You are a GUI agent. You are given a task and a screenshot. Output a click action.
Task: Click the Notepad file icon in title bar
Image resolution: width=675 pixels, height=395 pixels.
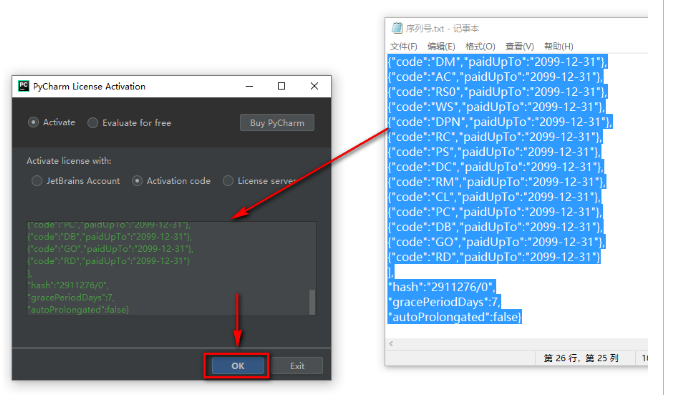[x=396, y=28]
